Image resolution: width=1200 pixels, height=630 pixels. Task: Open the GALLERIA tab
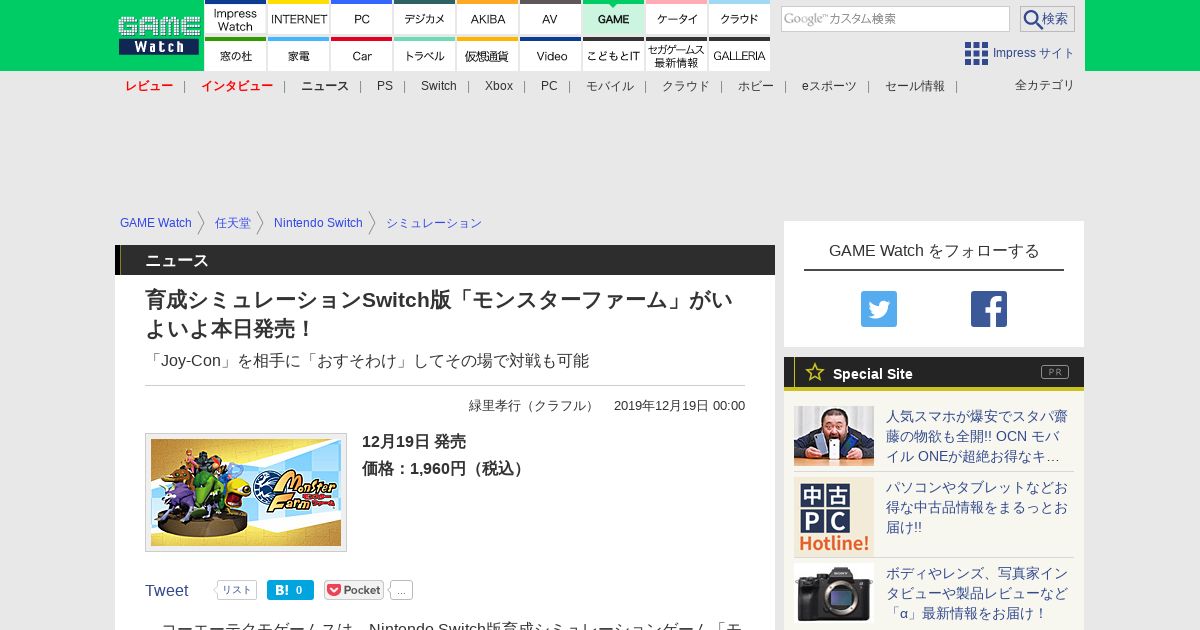tap(740, 55)
